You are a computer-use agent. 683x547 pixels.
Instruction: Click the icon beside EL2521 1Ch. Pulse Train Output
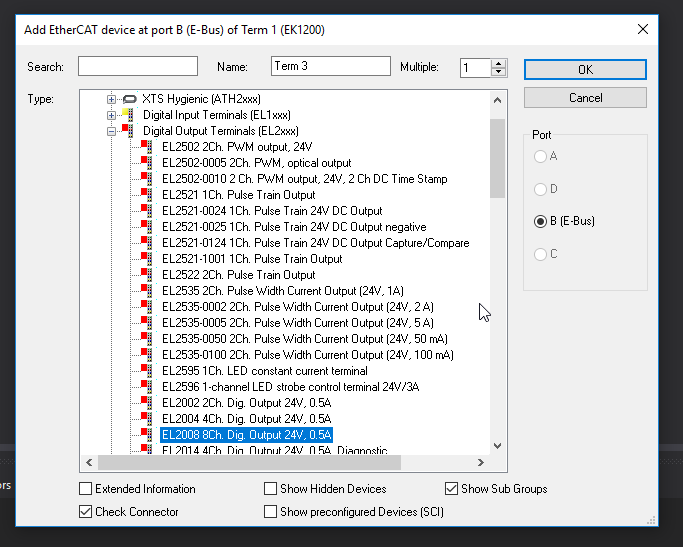pos(147,195)
